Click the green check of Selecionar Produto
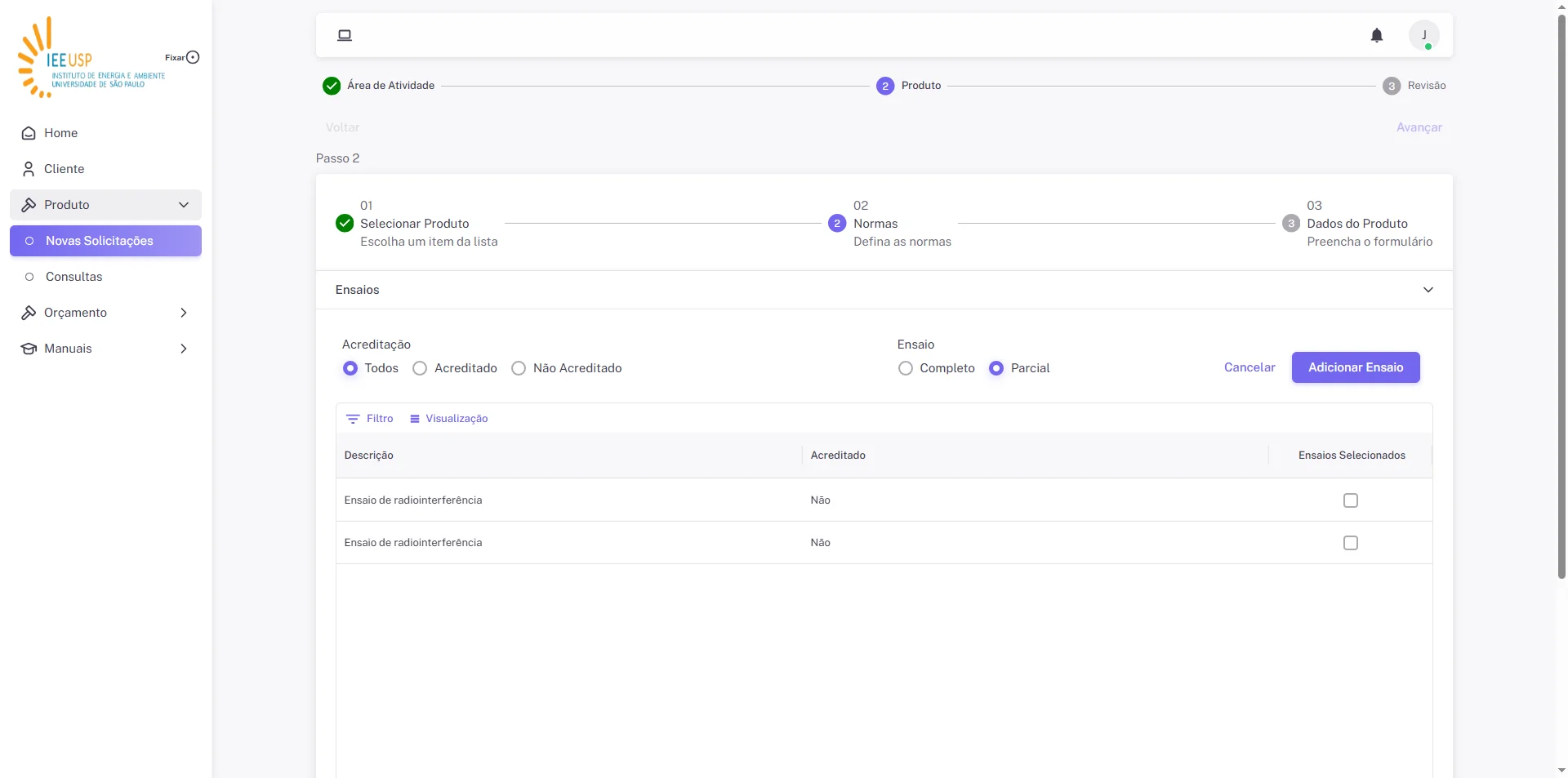 [x=345, y=223]
